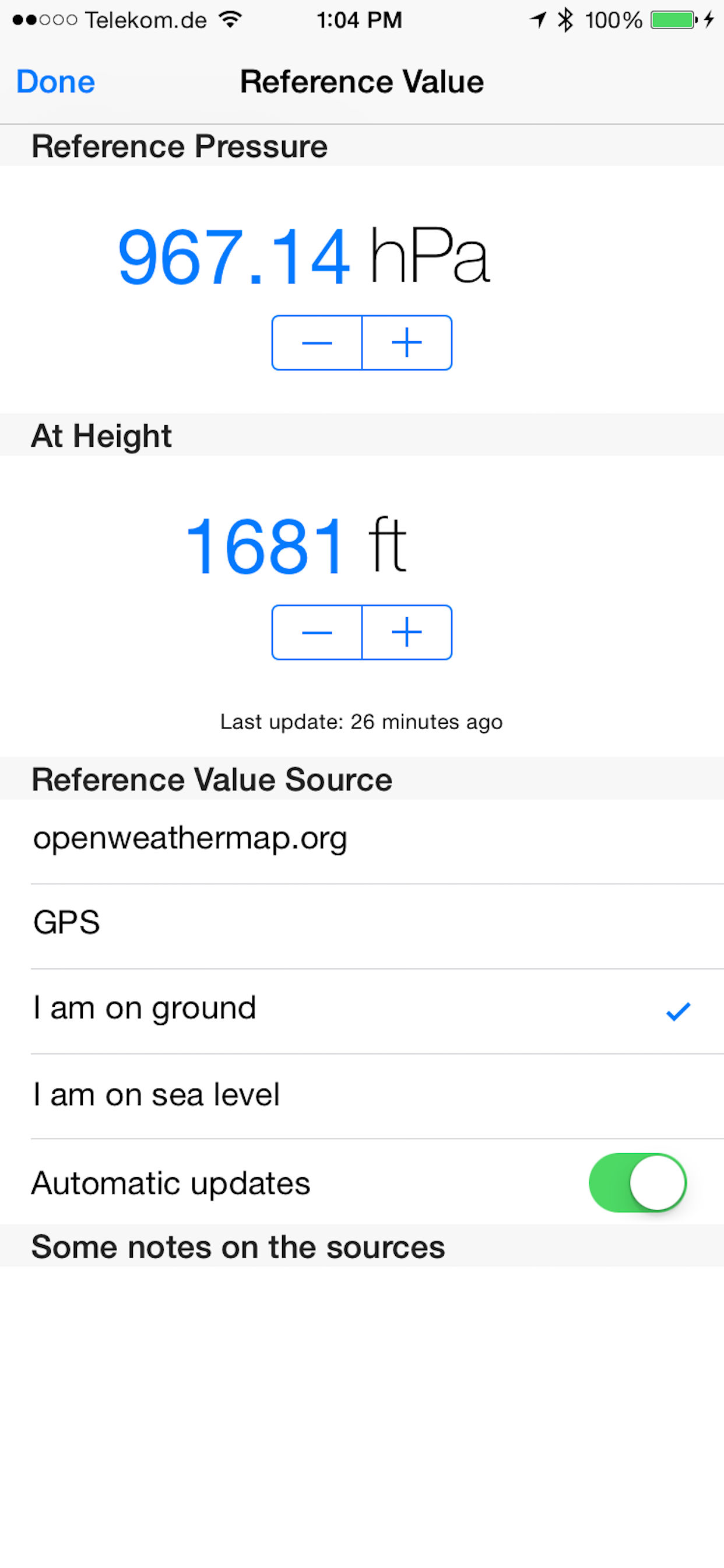The height and width of the screenshot is (1568, 724).
Task: Select openweathermap.org as reference source
Action: (362, 841)
